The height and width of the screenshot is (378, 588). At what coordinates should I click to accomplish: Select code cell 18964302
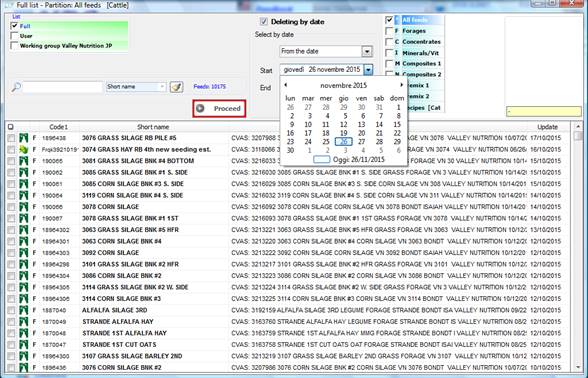tap(56, 230)
